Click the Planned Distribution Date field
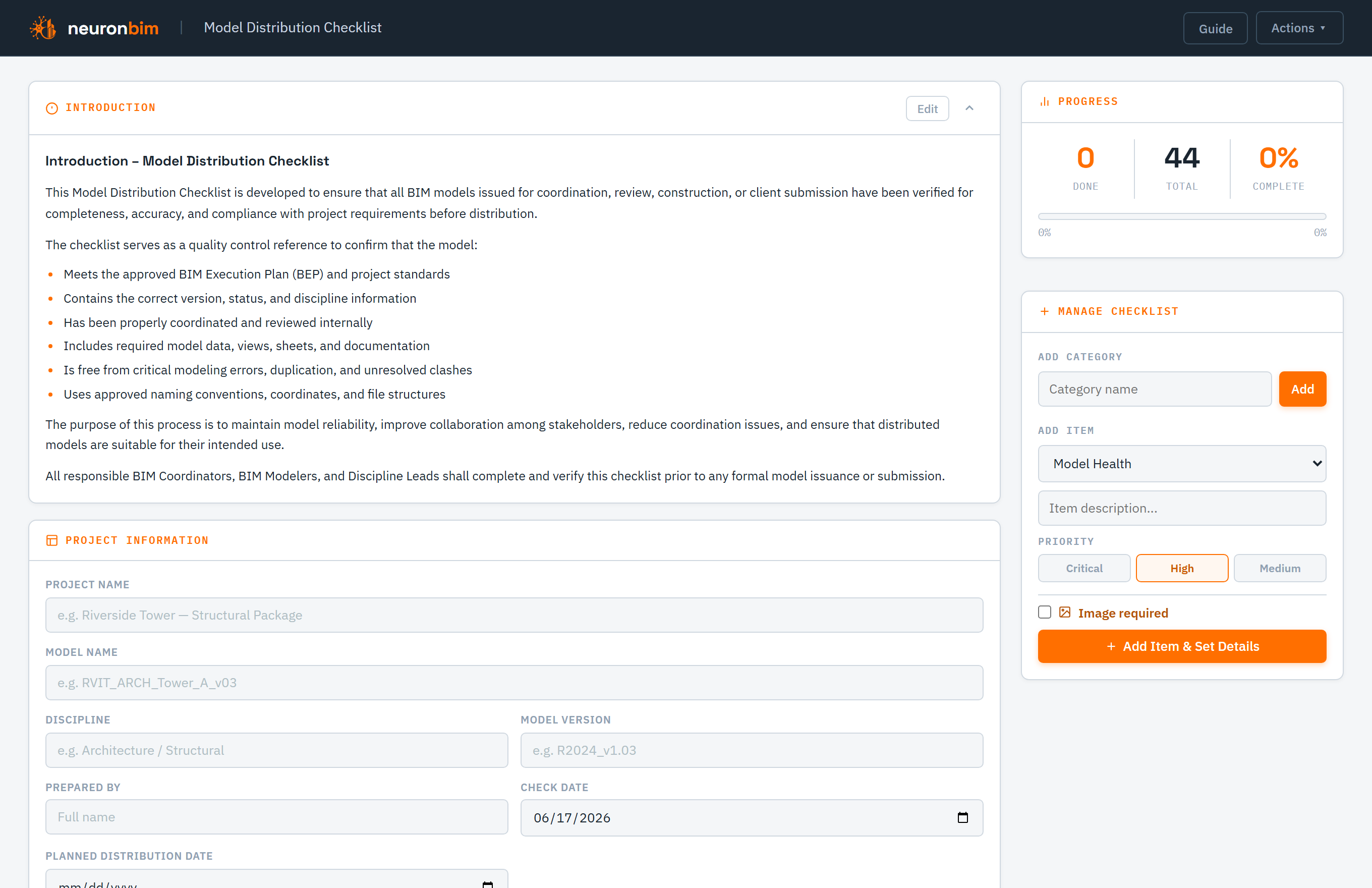Image resolution: width=1372 pixels, height=888 pixels. tap(277, 878)
